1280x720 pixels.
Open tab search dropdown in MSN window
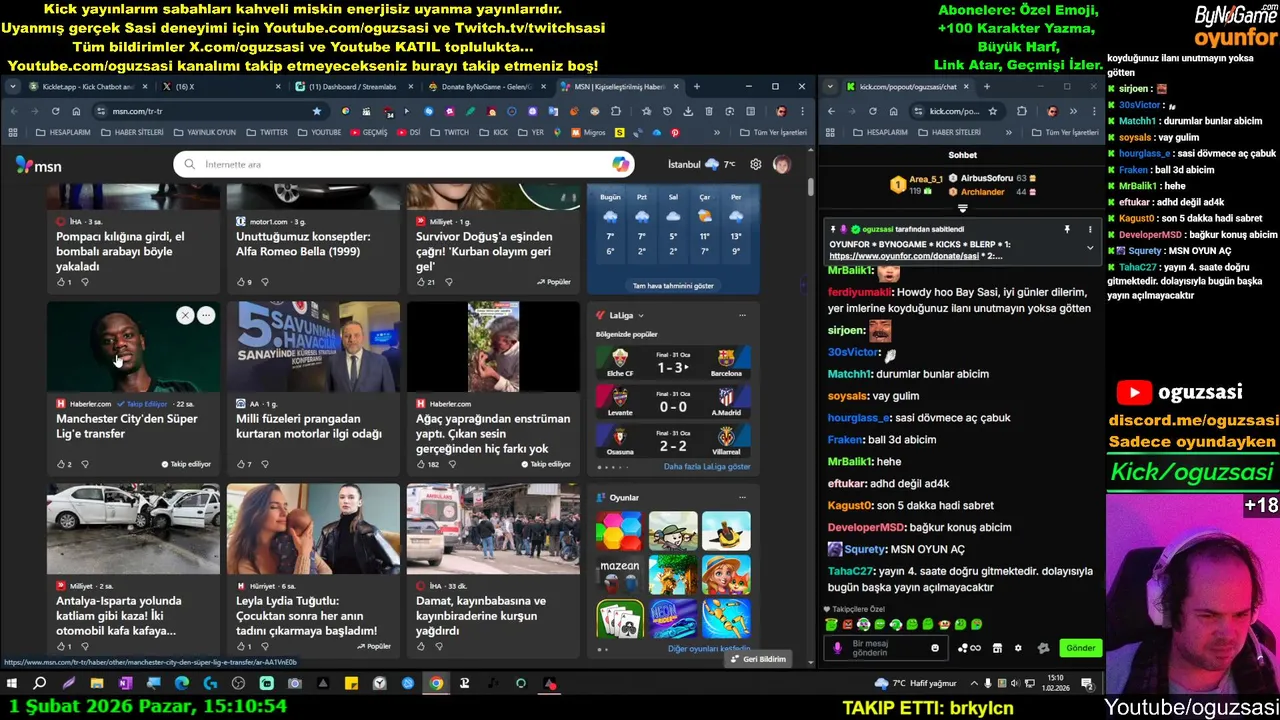click(x=13, y=87)
